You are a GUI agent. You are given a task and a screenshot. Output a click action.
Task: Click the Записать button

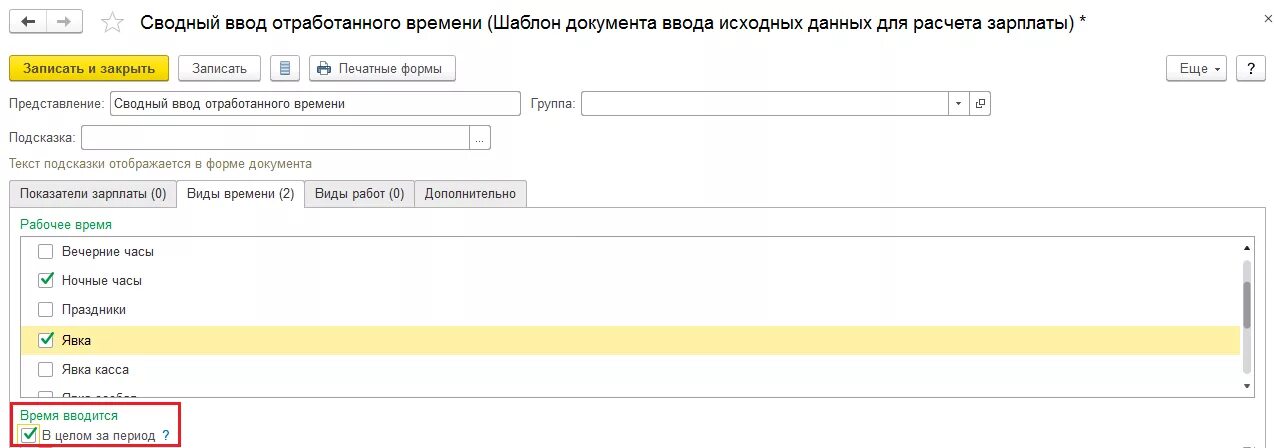click(219, 68)
